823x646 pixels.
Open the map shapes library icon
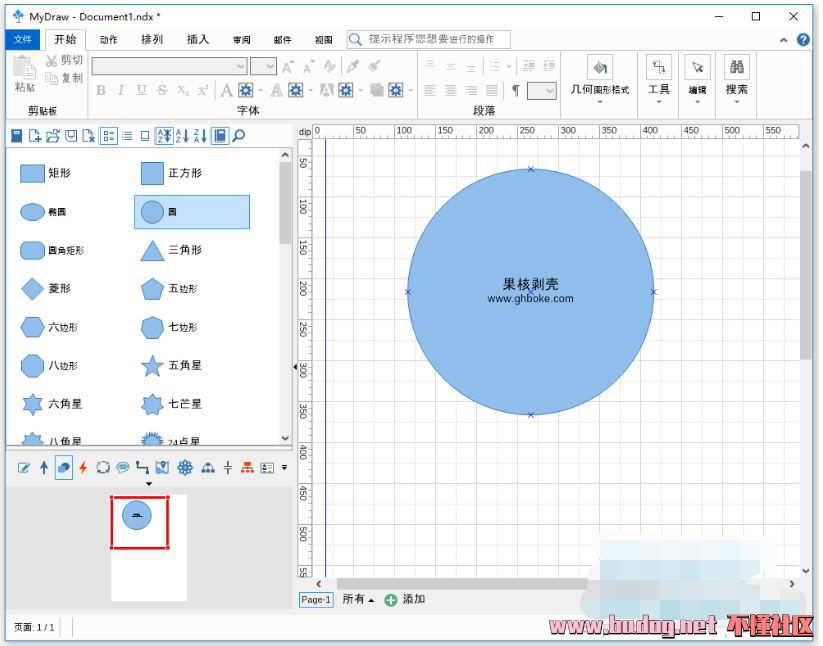tap(162, 467)
